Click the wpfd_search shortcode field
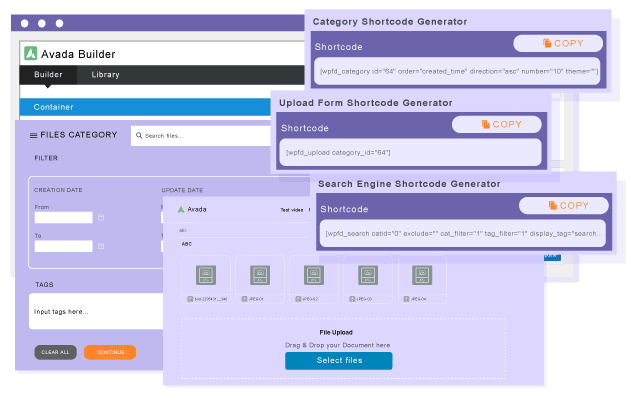 click(x=462, y=233)
